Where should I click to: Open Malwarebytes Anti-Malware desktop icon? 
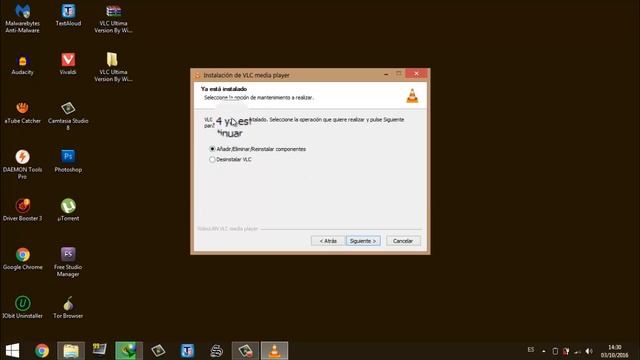click(22, 18)
